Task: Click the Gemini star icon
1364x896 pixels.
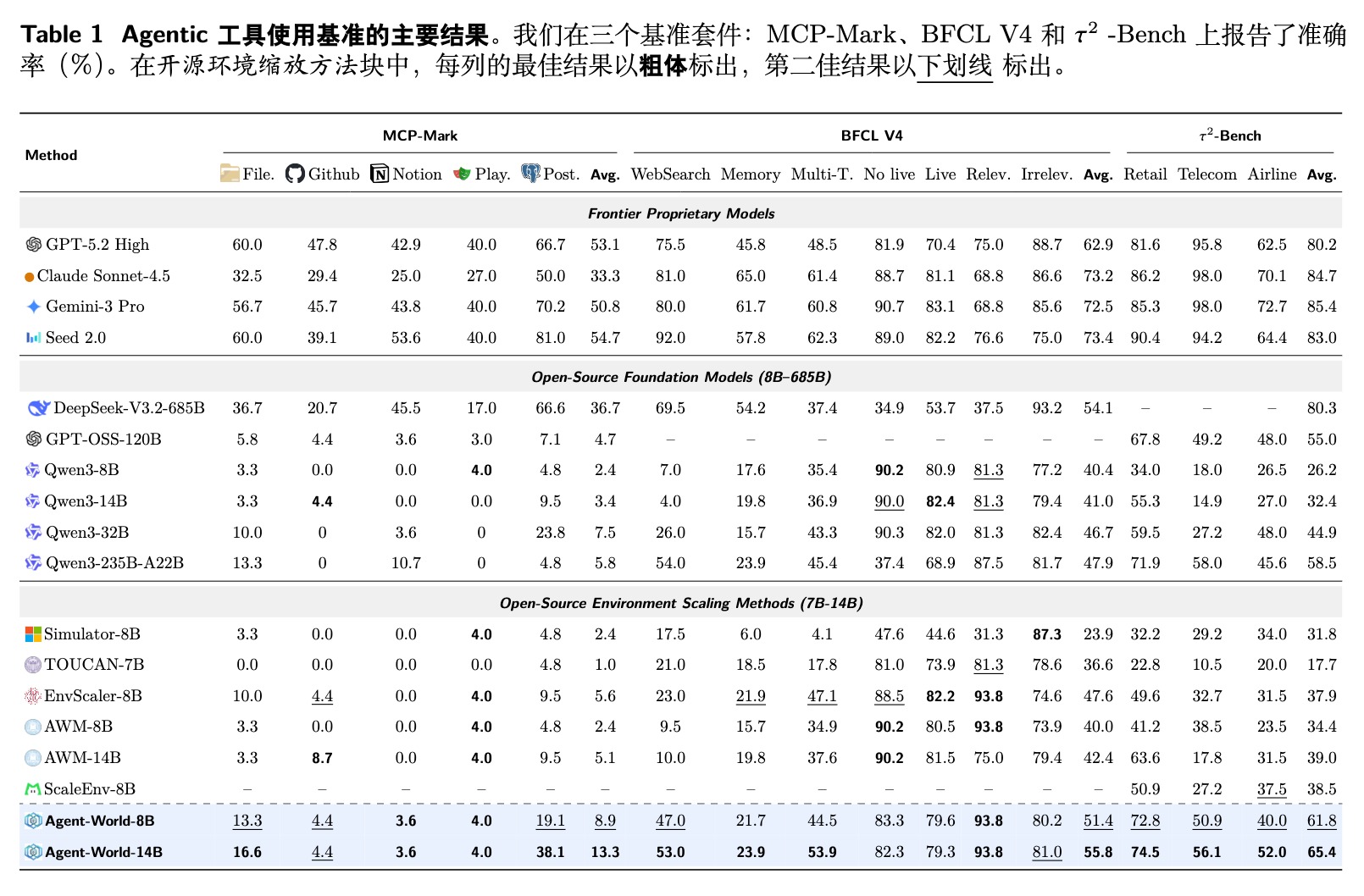Action: point(34,307)
